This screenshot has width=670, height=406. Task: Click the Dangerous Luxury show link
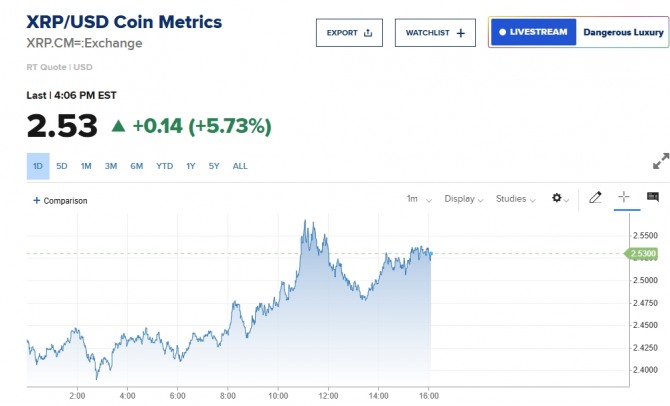pyautogui.click(x=623, y=32)
